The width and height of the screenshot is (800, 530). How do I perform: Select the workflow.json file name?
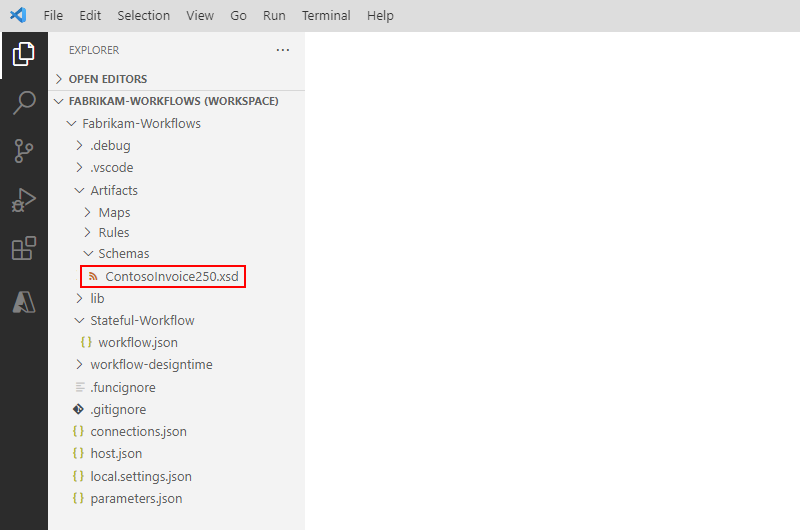pos(138,342)
